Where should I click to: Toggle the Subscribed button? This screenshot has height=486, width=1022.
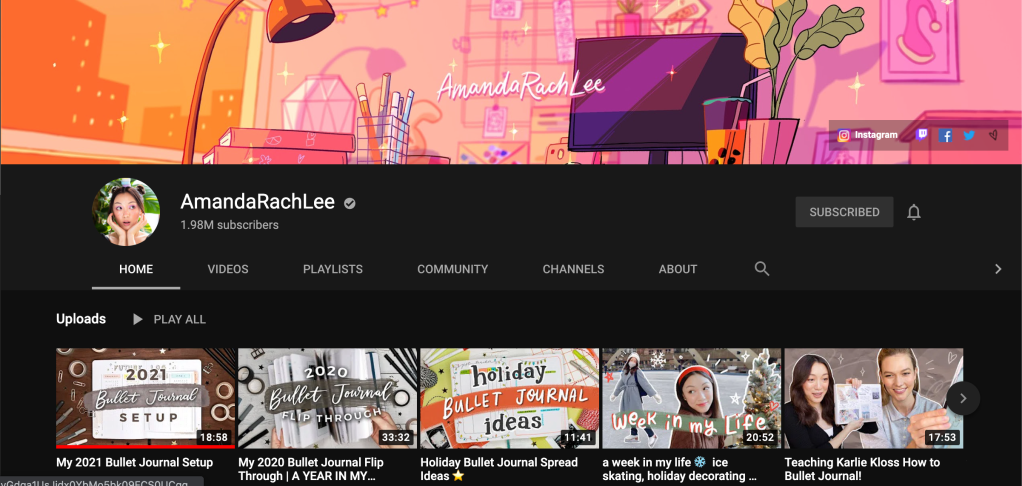coord(844,212)
